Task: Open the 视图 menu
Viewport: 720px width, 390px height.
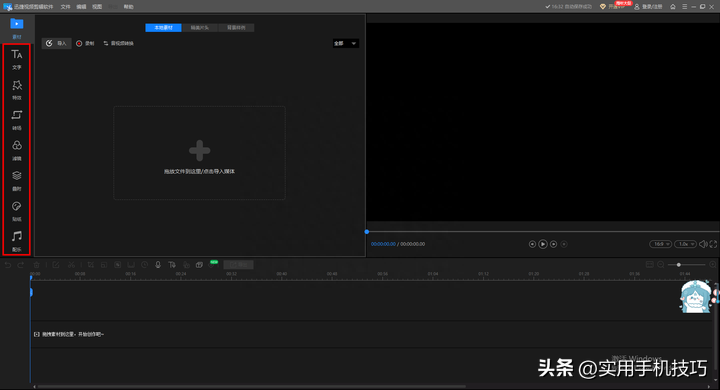Action: pyautogui.click(x=97, y=7)
